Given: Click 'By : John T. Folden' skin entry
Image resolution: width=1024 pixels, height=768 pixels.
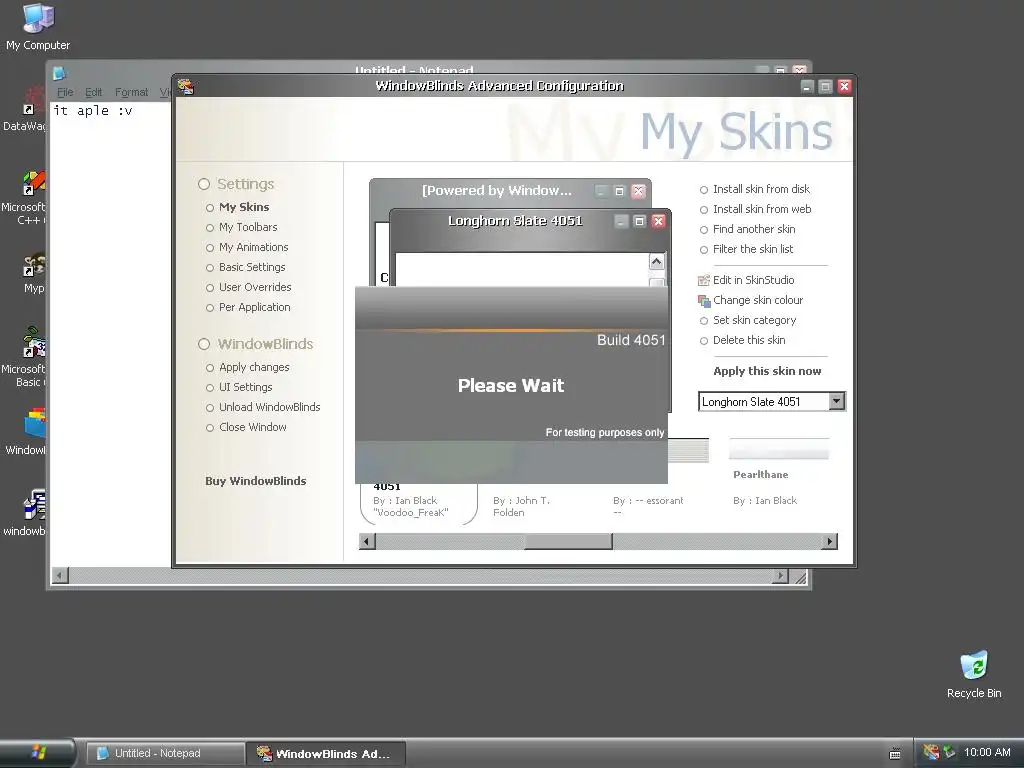Looking at the screenshot, I should [521, 506].
